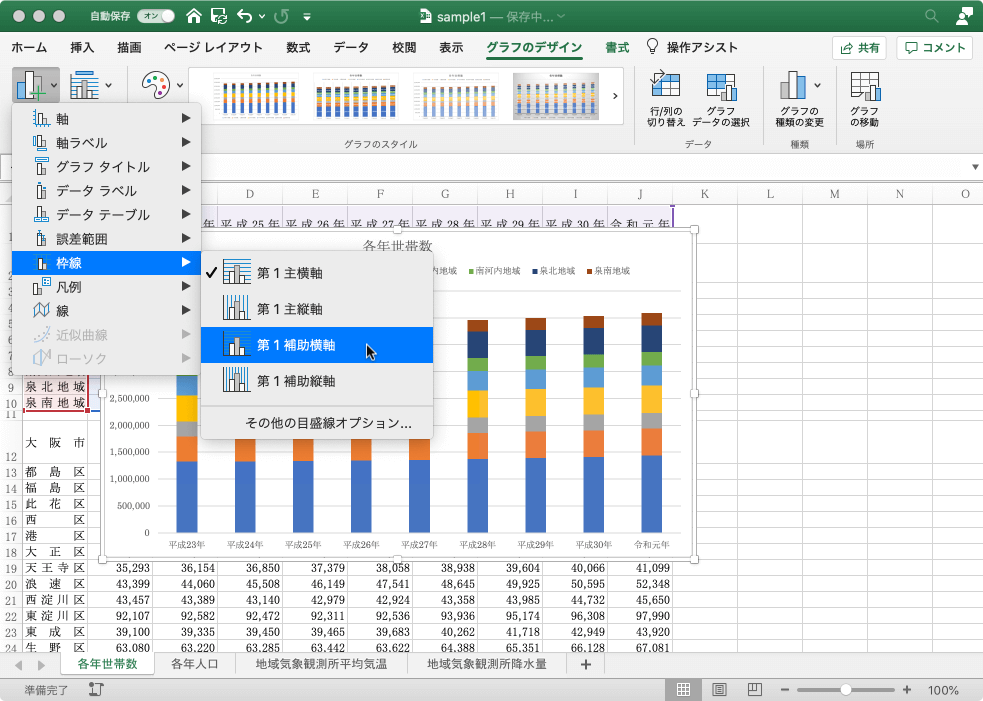Zoom in with the plus icon

coord(907,690)
